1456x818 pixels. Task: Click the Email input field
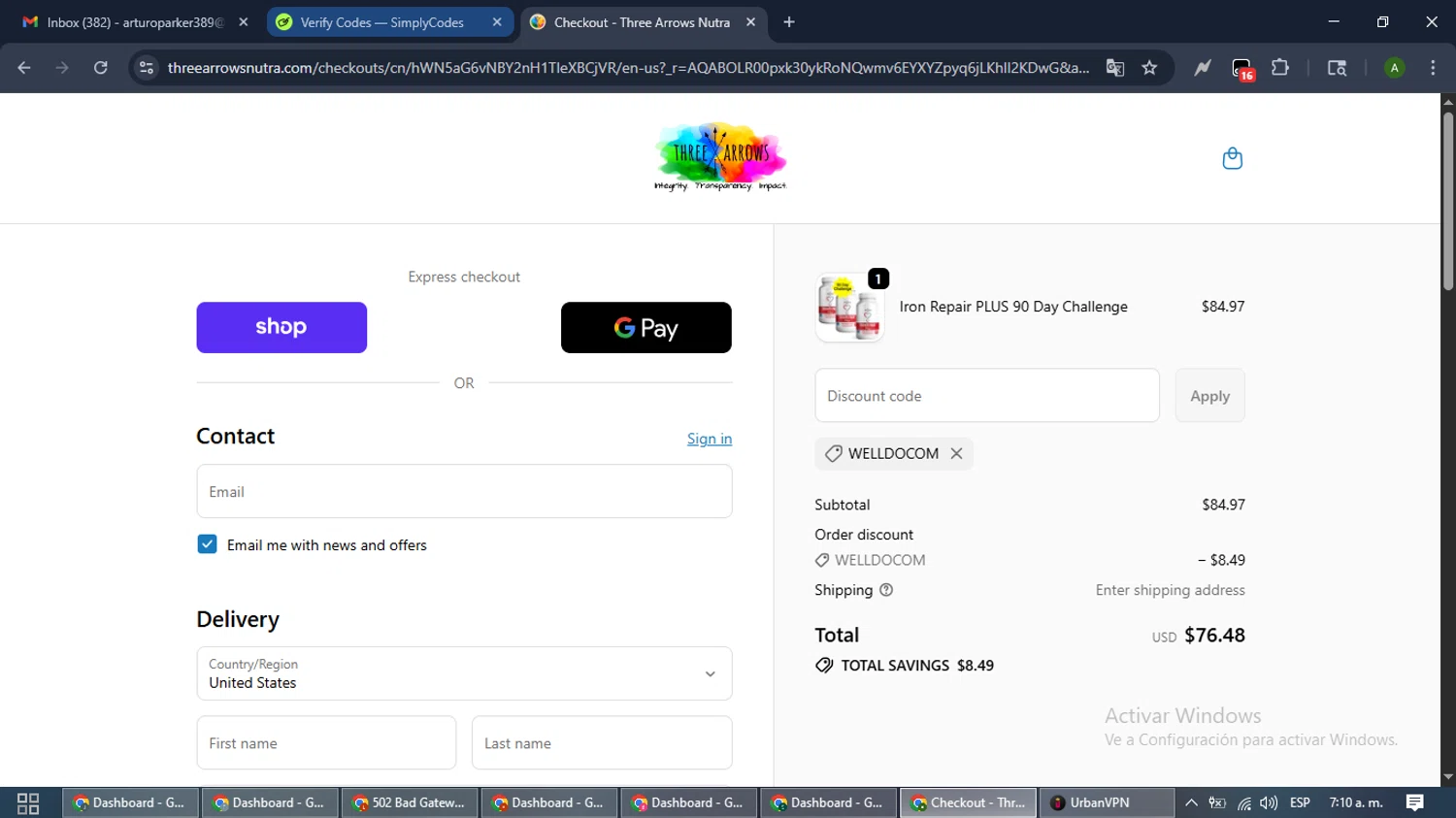coord(464,491)
